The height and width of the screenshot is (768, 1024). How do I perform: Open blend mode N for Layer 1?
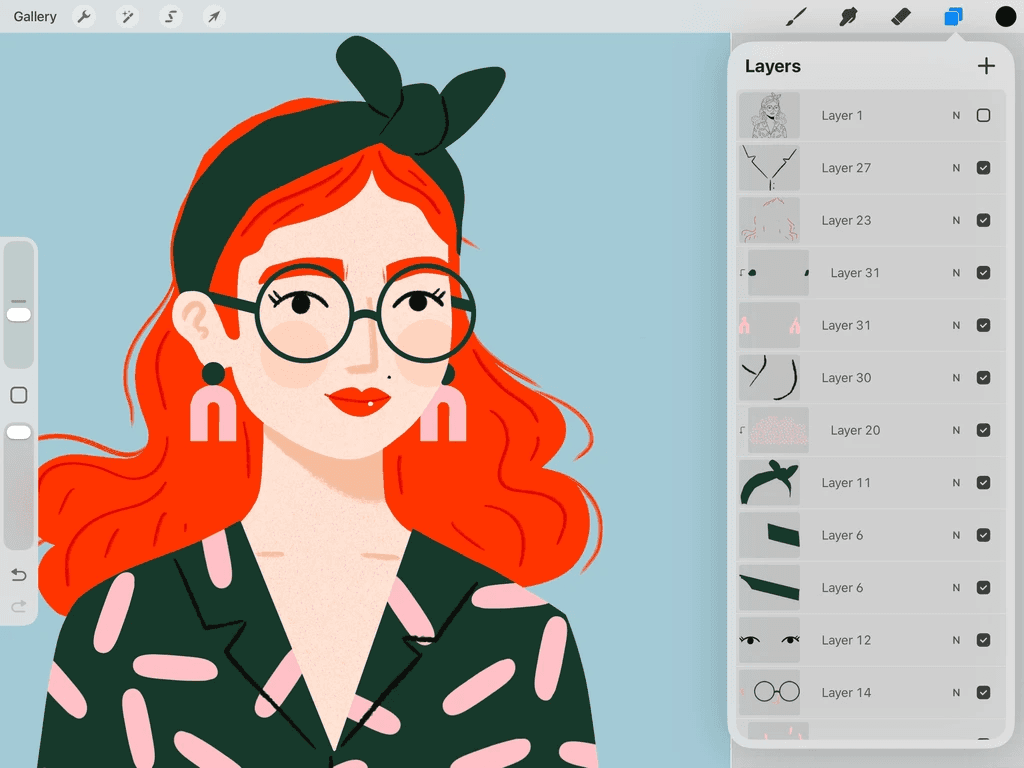tap(956, 116)
